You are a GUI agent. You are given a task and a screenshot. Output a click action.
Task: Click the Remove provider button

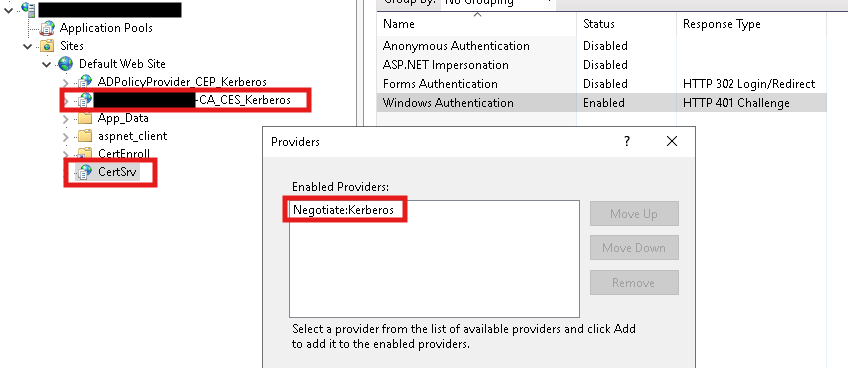pos(634,282)
